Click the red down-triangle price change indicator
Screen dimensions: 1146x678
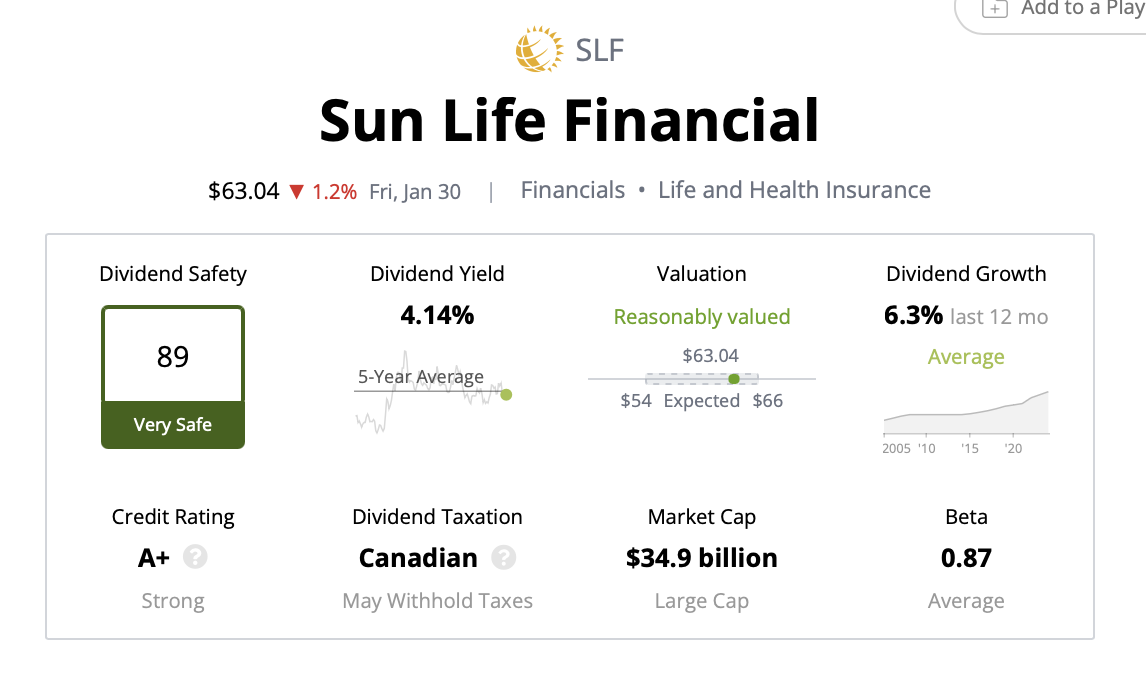pyautogui.click(x=296, y=191)
